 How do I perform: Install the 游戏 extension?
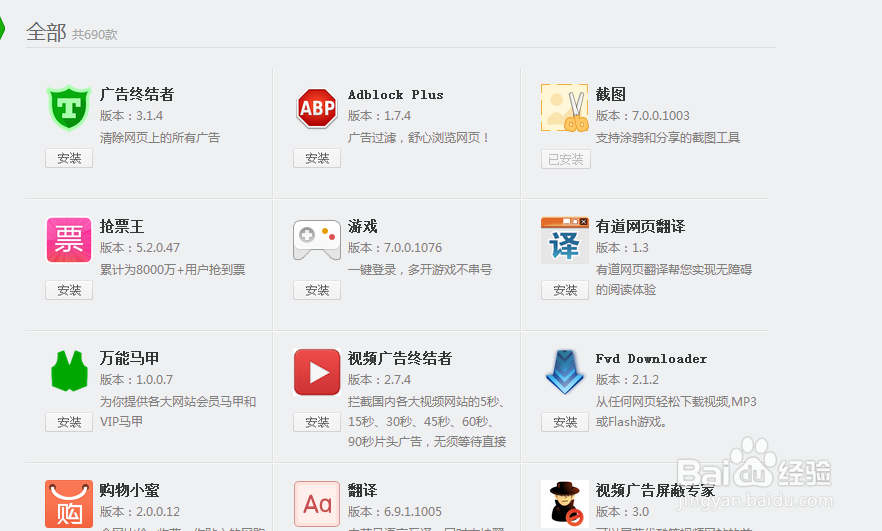pyautogui.click(x=317, y=290)
